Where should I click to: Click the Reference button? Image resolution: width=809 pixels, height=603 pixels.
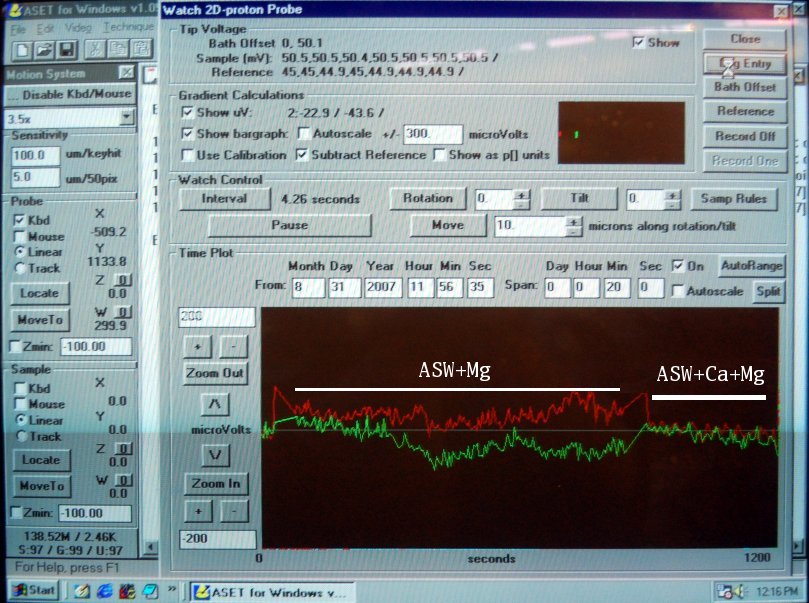click(745, 111)
